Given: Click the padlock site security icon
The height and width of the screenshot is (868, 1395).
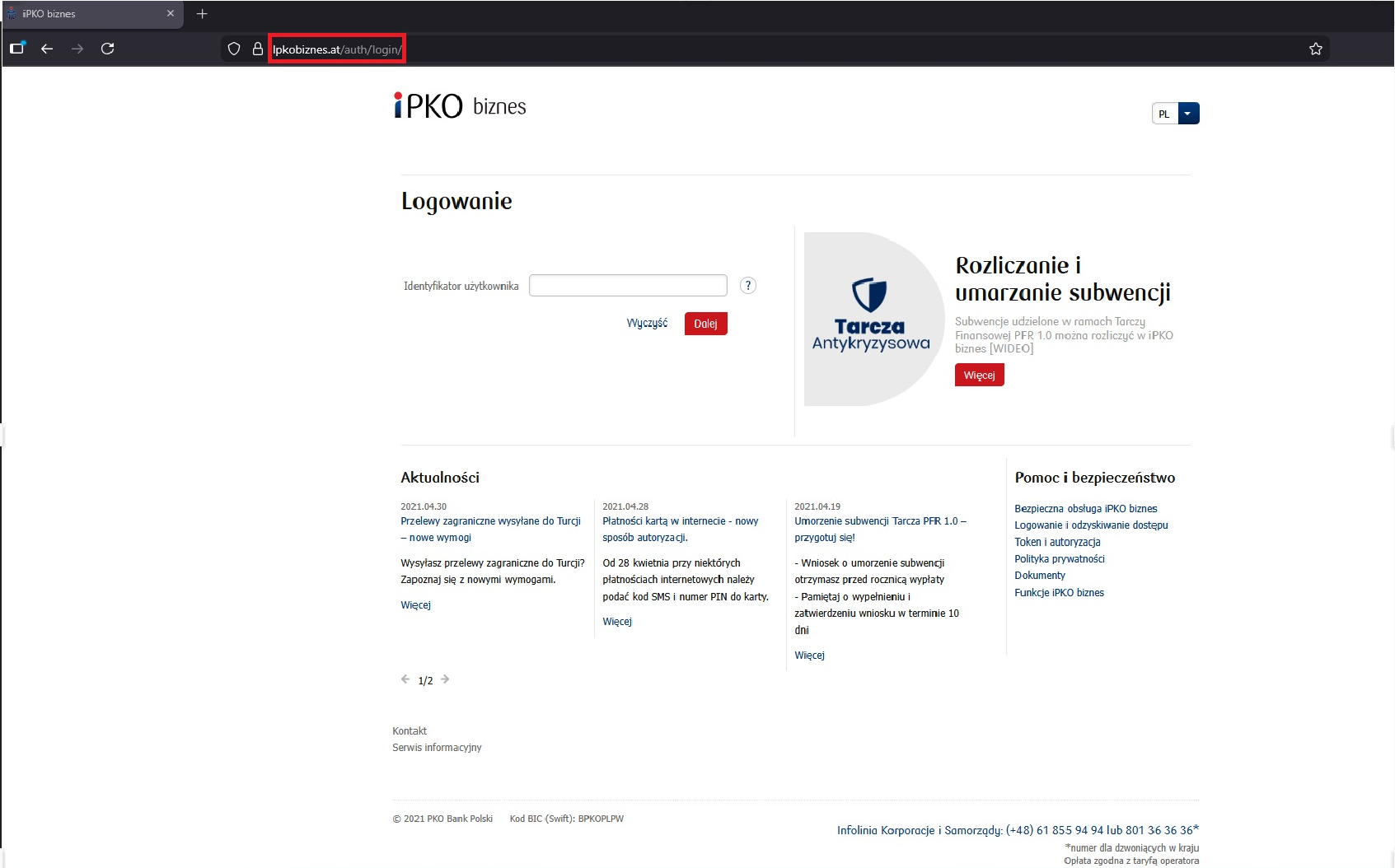Looking at the screenshot, I should (x=257, y=49).
